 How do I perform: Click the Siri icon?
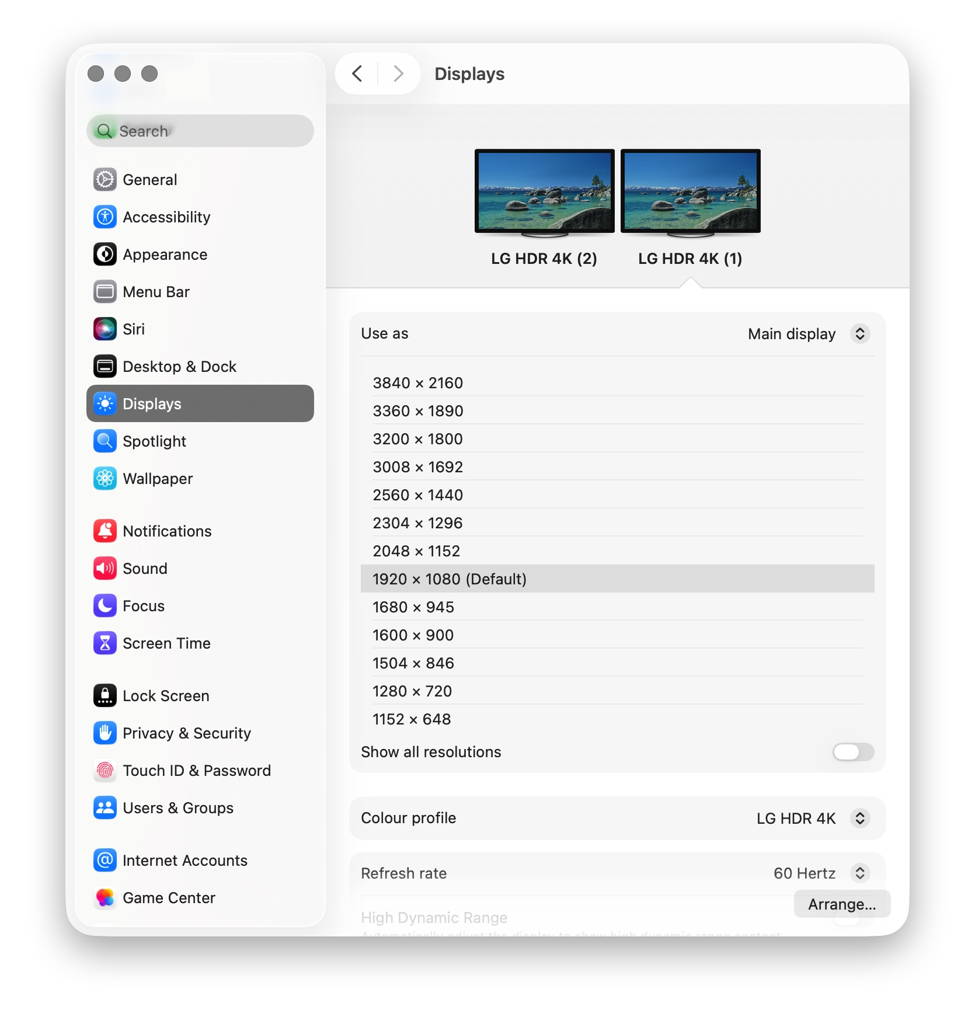(x=104, y=328)
